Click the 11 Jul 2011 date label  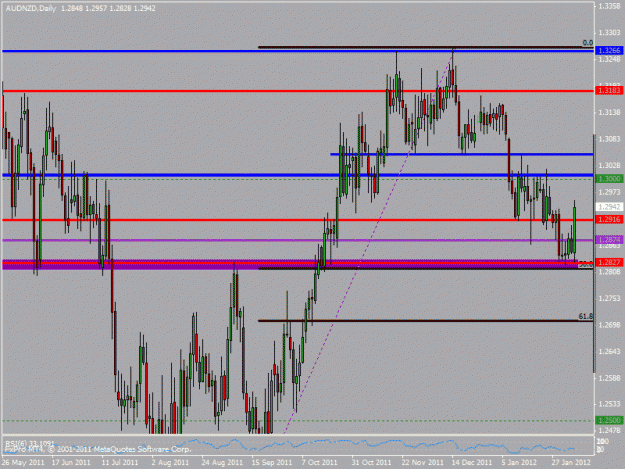click(120, 463)
